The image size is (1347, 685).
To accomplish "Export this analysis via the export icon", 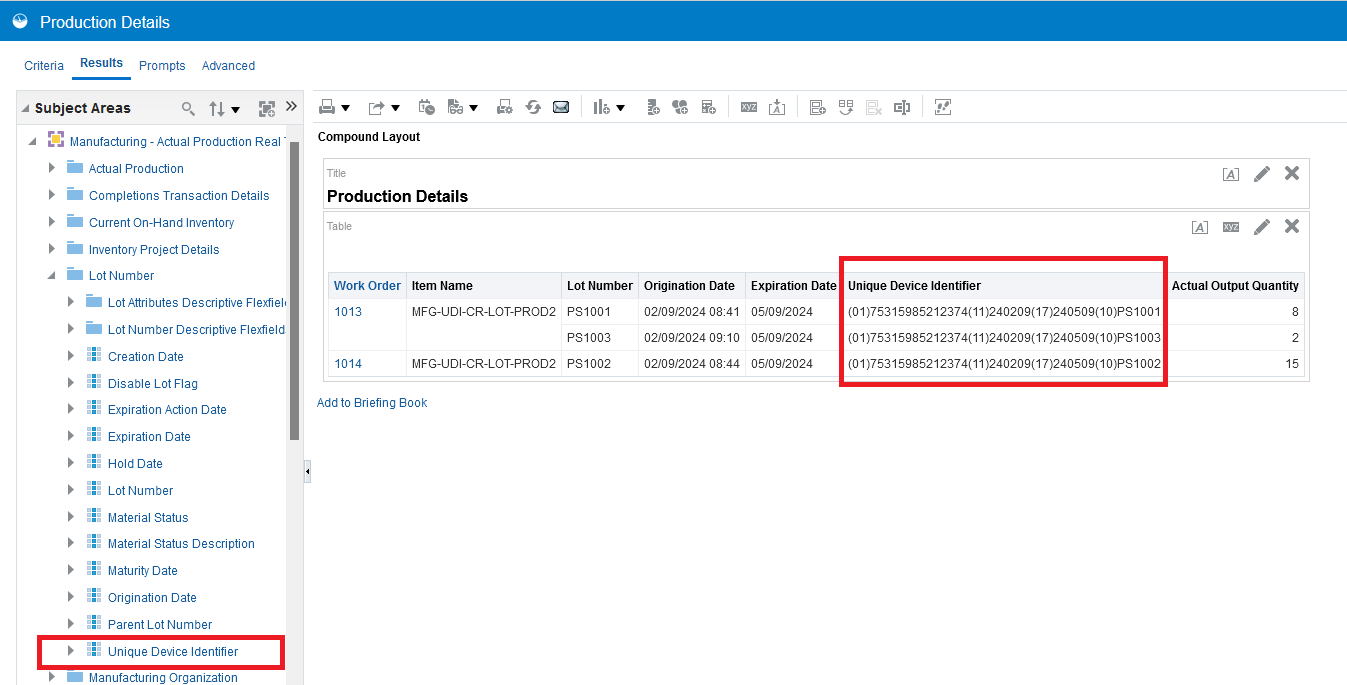I will (x=377, y=106).
